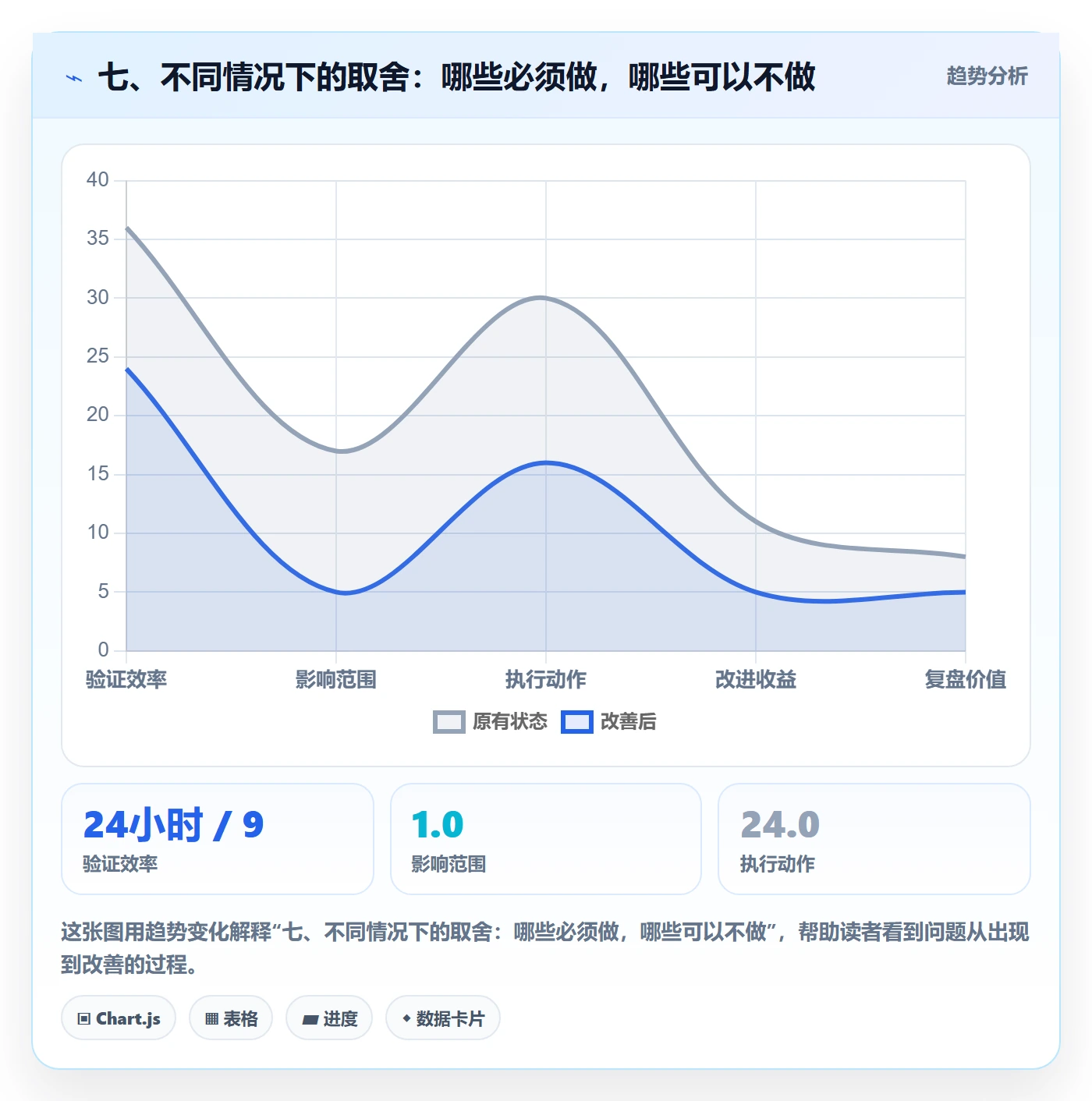Click the 影响范围 x-axis label
The height and width of the screenshot is (1101, 1092).
336,679
